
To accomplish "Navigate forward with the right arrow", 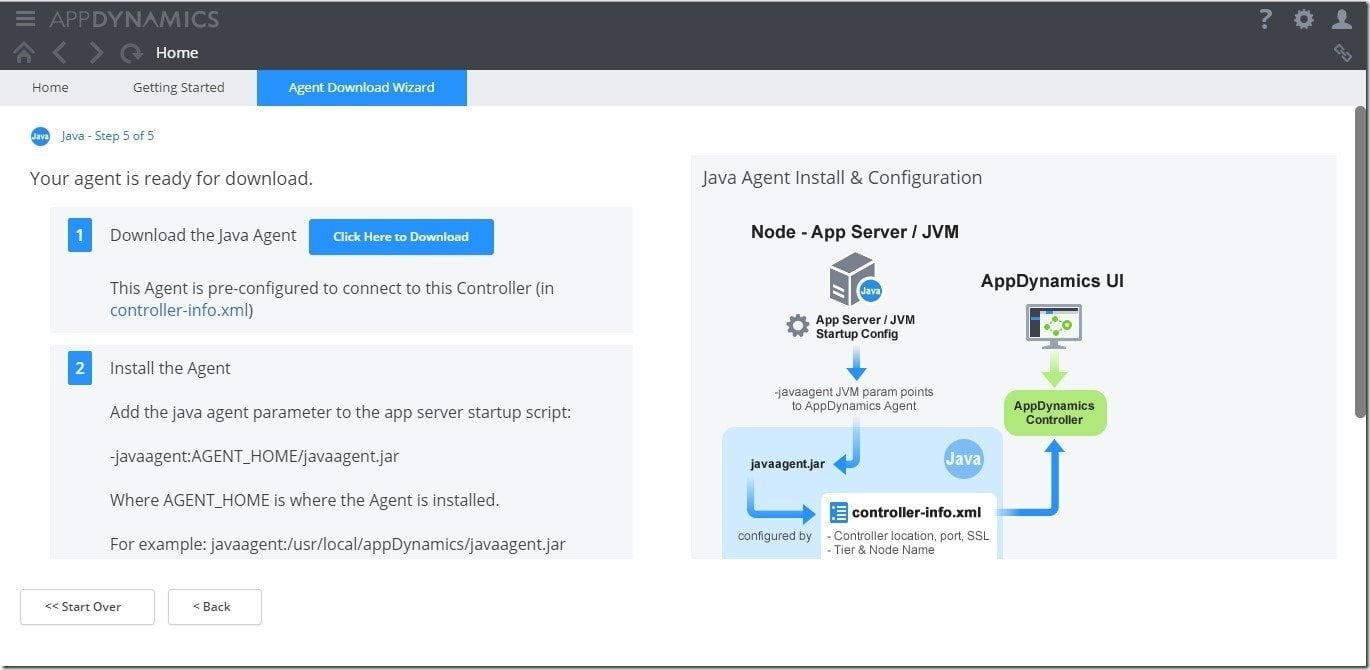I will click(96, 53).
